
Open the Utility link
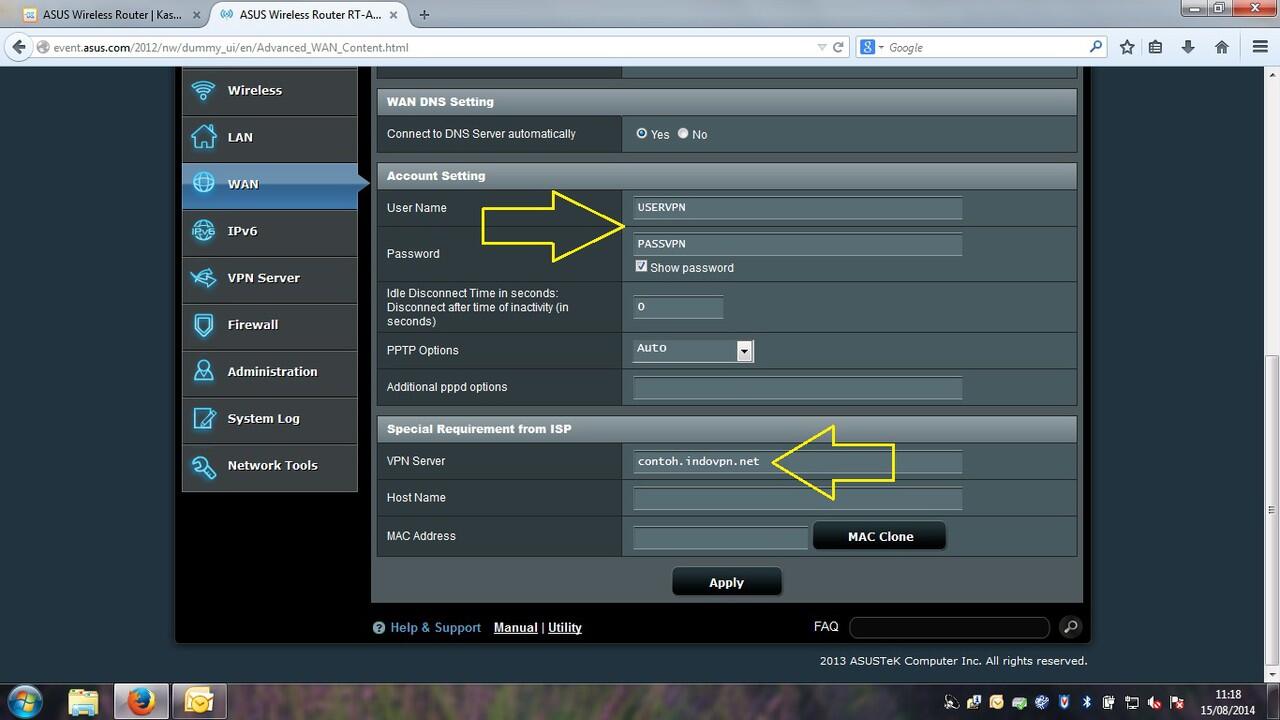point(565,628)
